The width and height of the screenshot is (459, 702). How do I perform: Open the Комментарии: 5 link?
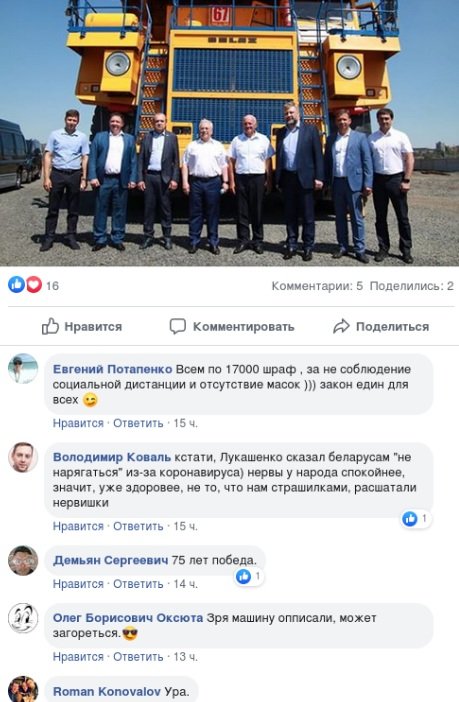317,286
